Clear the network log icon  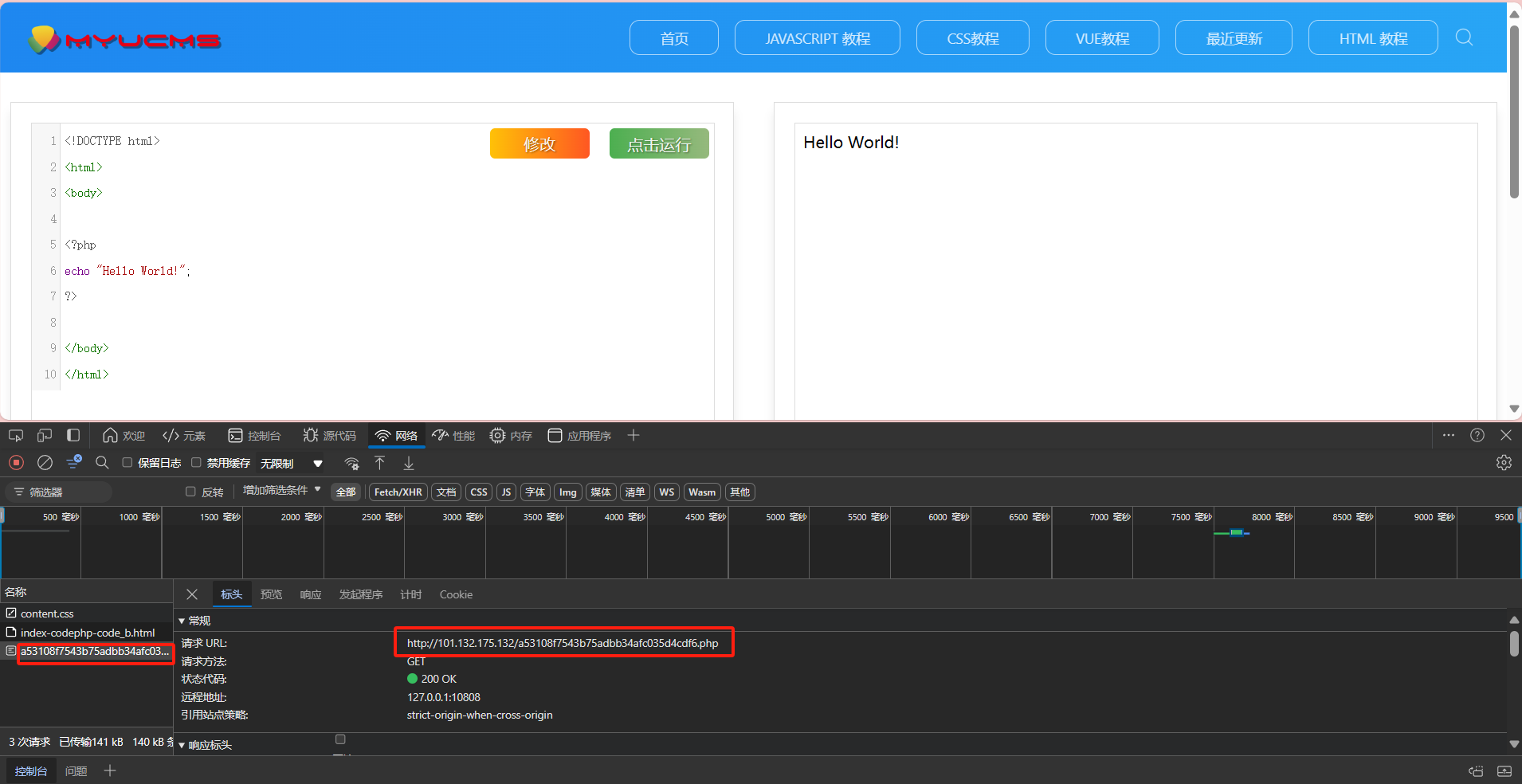pos(45,462)
